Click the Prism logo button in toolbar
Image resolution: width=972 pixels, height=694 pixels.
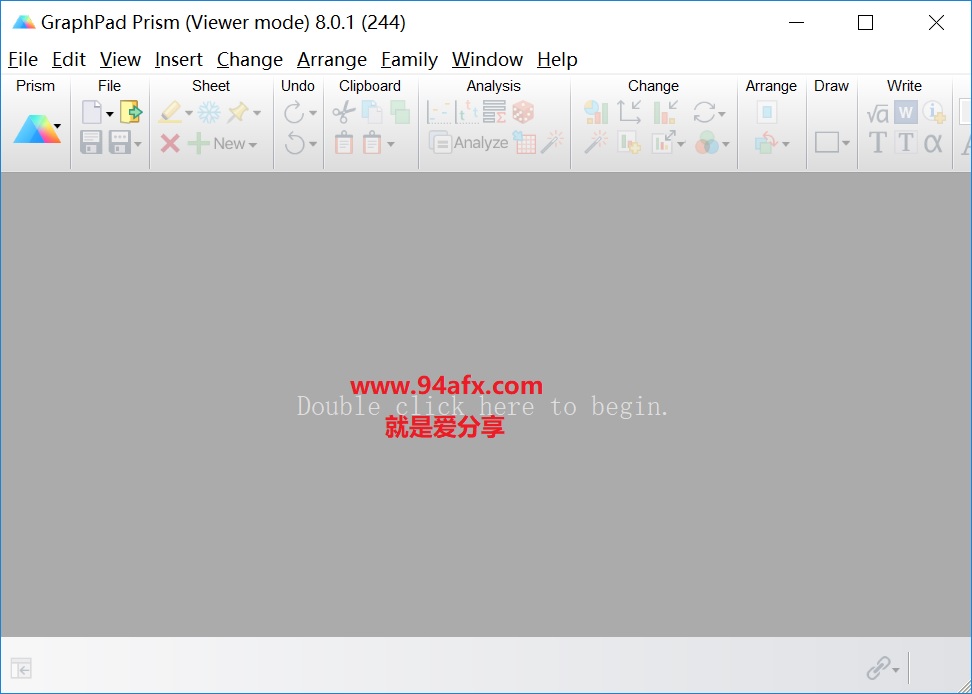[x=37, y=128]
